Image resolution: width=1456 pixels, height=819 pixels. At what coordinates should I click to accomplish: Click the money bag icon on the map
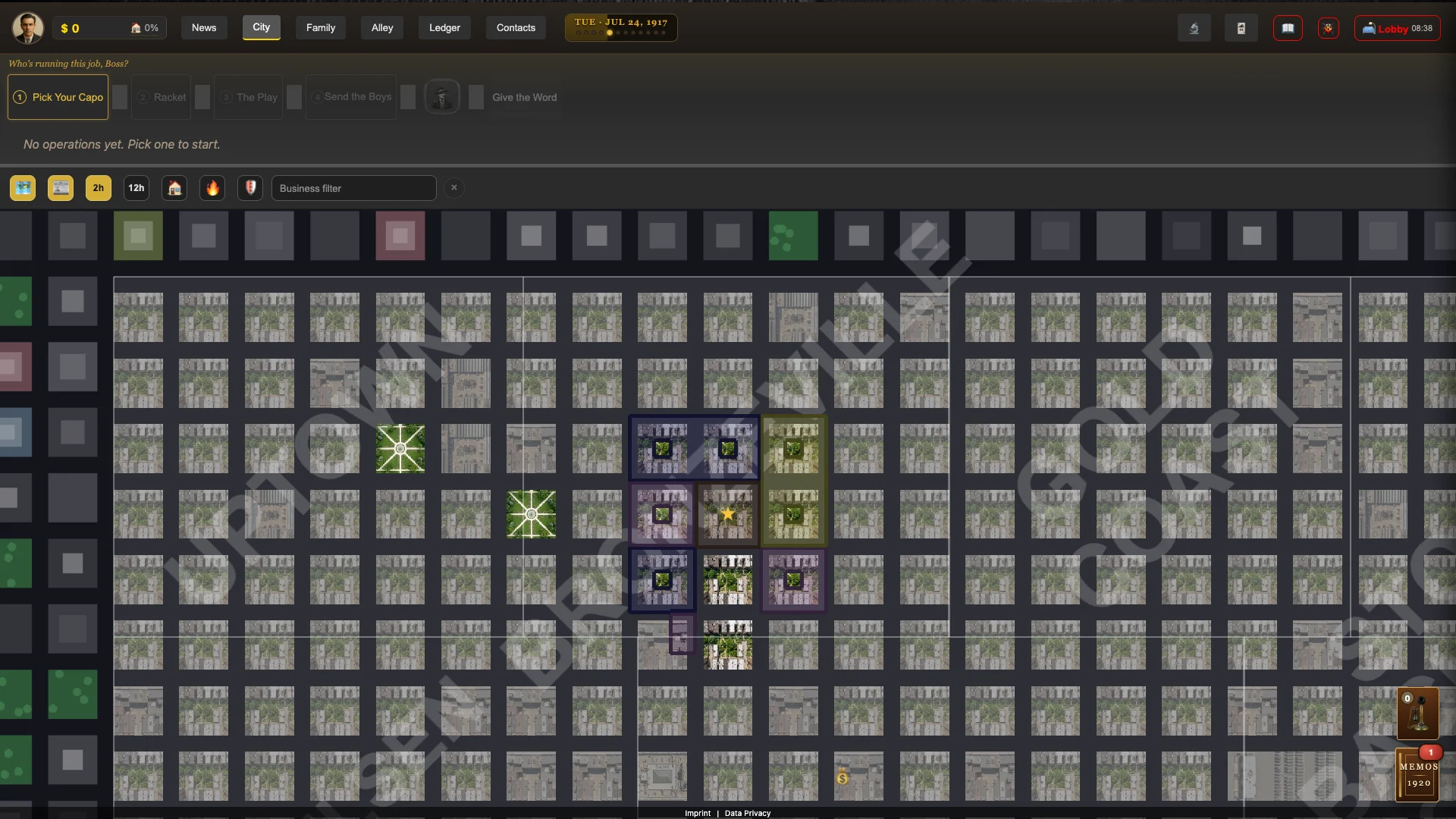843,777
